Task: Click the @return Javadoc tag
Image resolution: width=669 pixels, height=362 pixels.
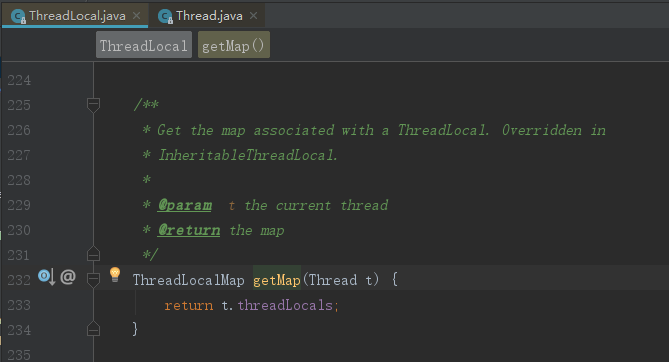Action: tap(189, 231)
